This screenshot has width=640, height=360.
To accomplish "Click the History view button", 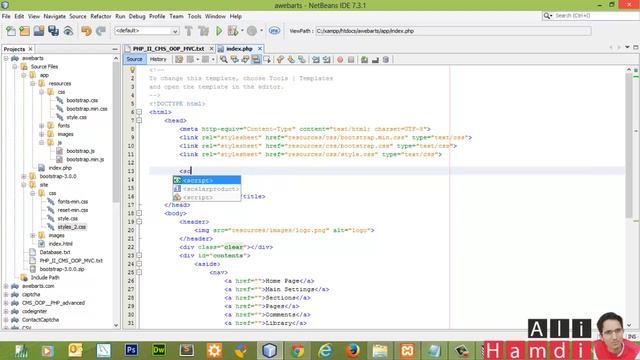I will (x=158, y=60).
